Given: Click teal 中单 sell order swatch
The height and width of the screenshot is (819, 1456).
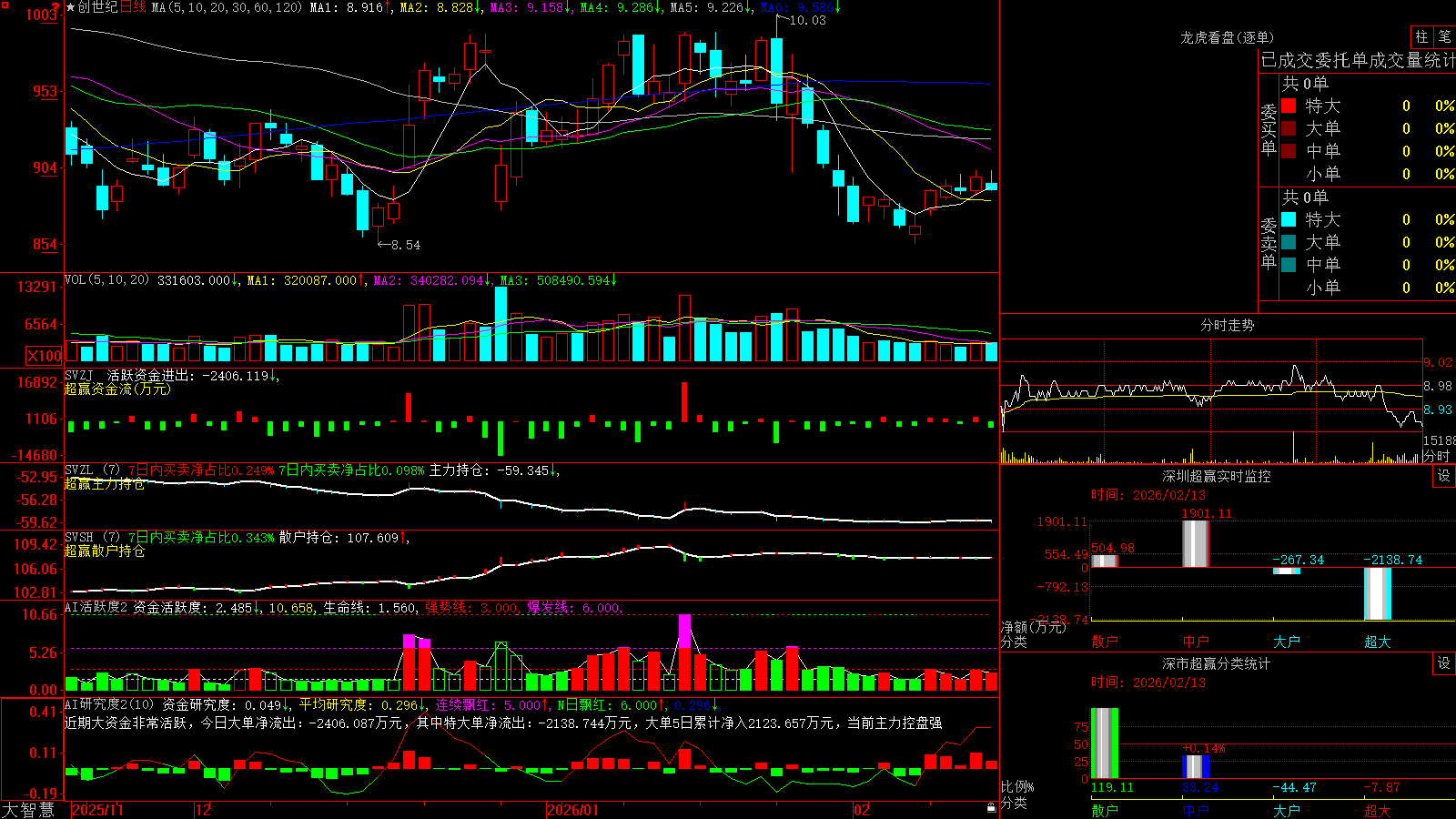Looking at the screenshot, I should click(x=1289, y=265).
